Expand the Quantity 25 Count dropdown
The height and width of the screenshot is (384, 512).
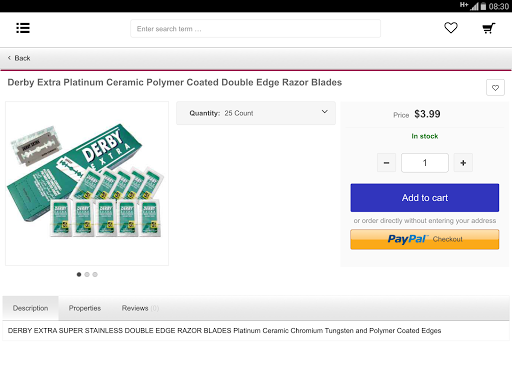[x=256, y=113]
